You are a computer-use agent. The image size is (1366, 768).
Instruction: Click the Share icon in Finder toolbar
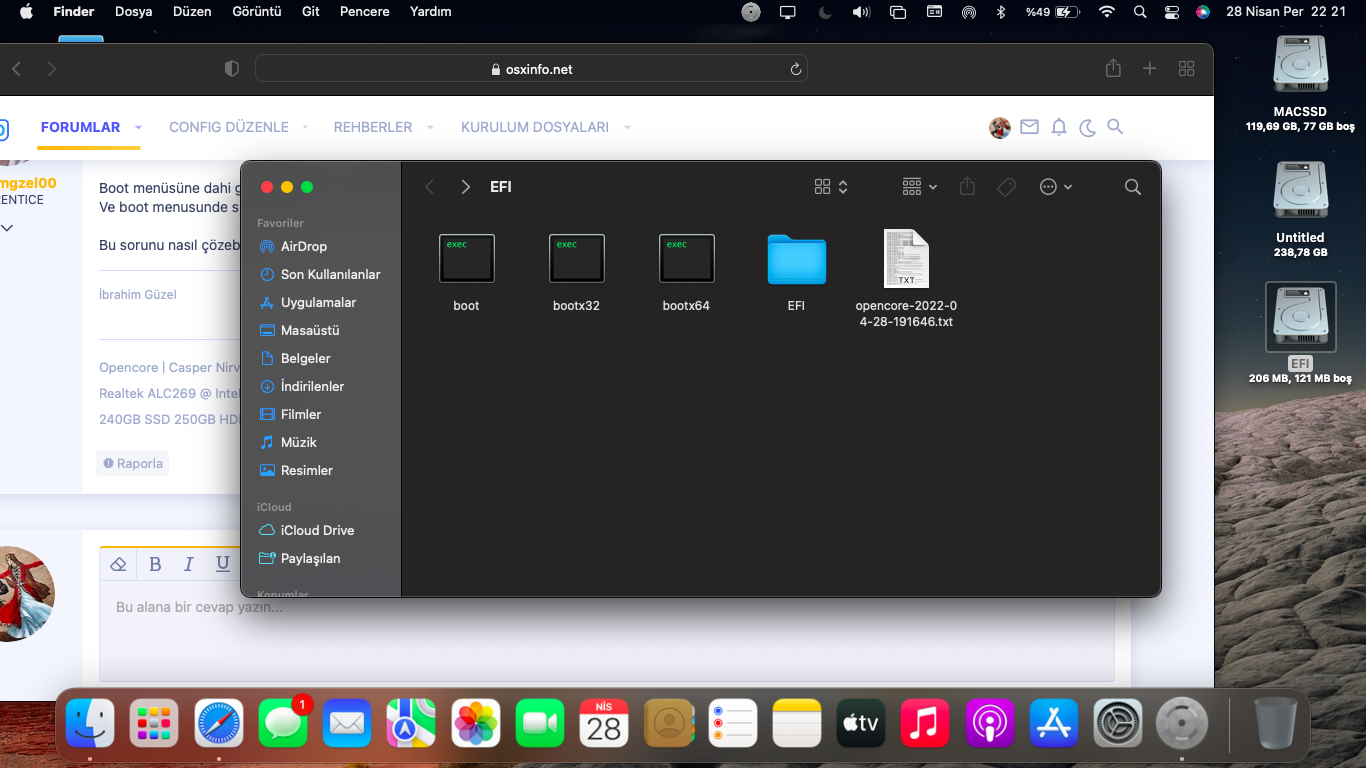(x=967, y=187)
